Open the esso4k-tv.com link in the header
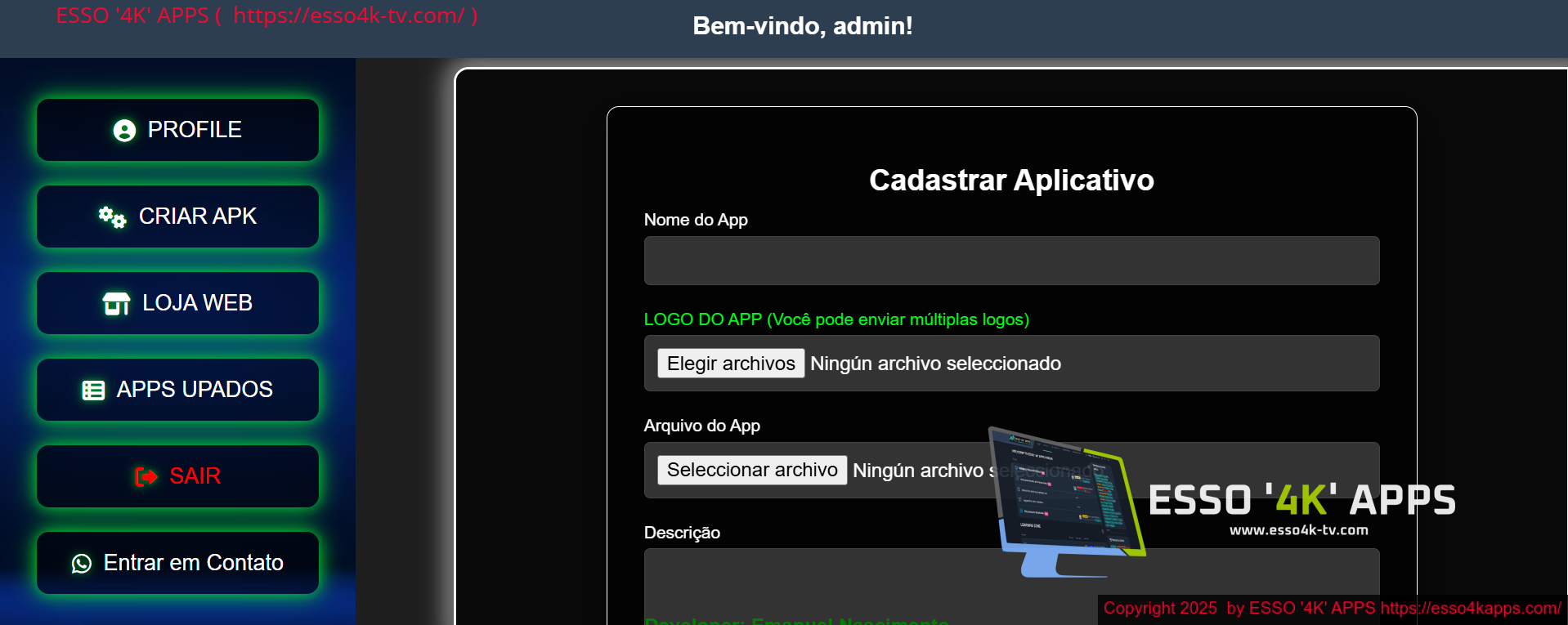The image size is (1568, 625). [349, 16]
